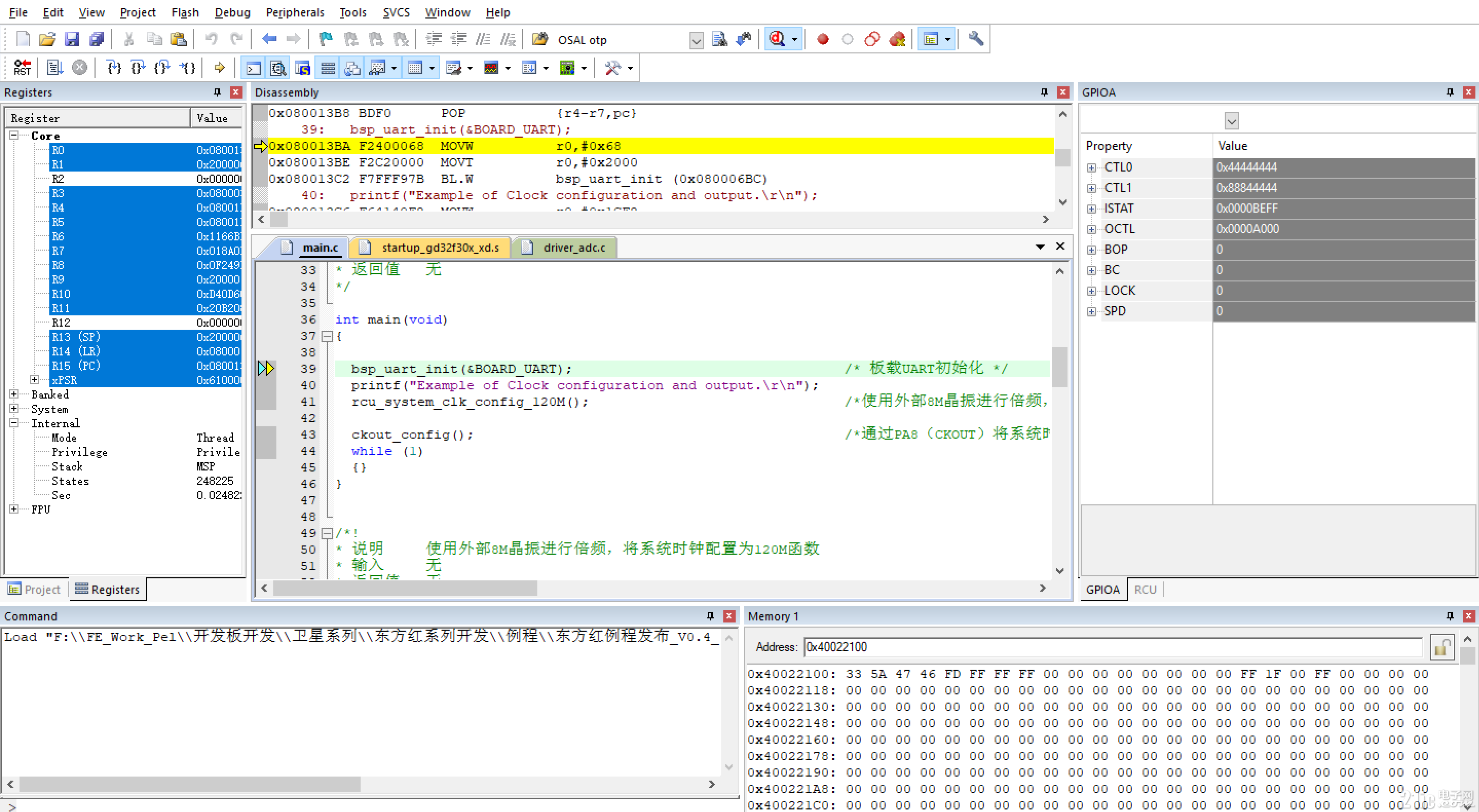Switch to driver_adc.c tab
This screenshot has width=1479, height=812.
(565, 248)
